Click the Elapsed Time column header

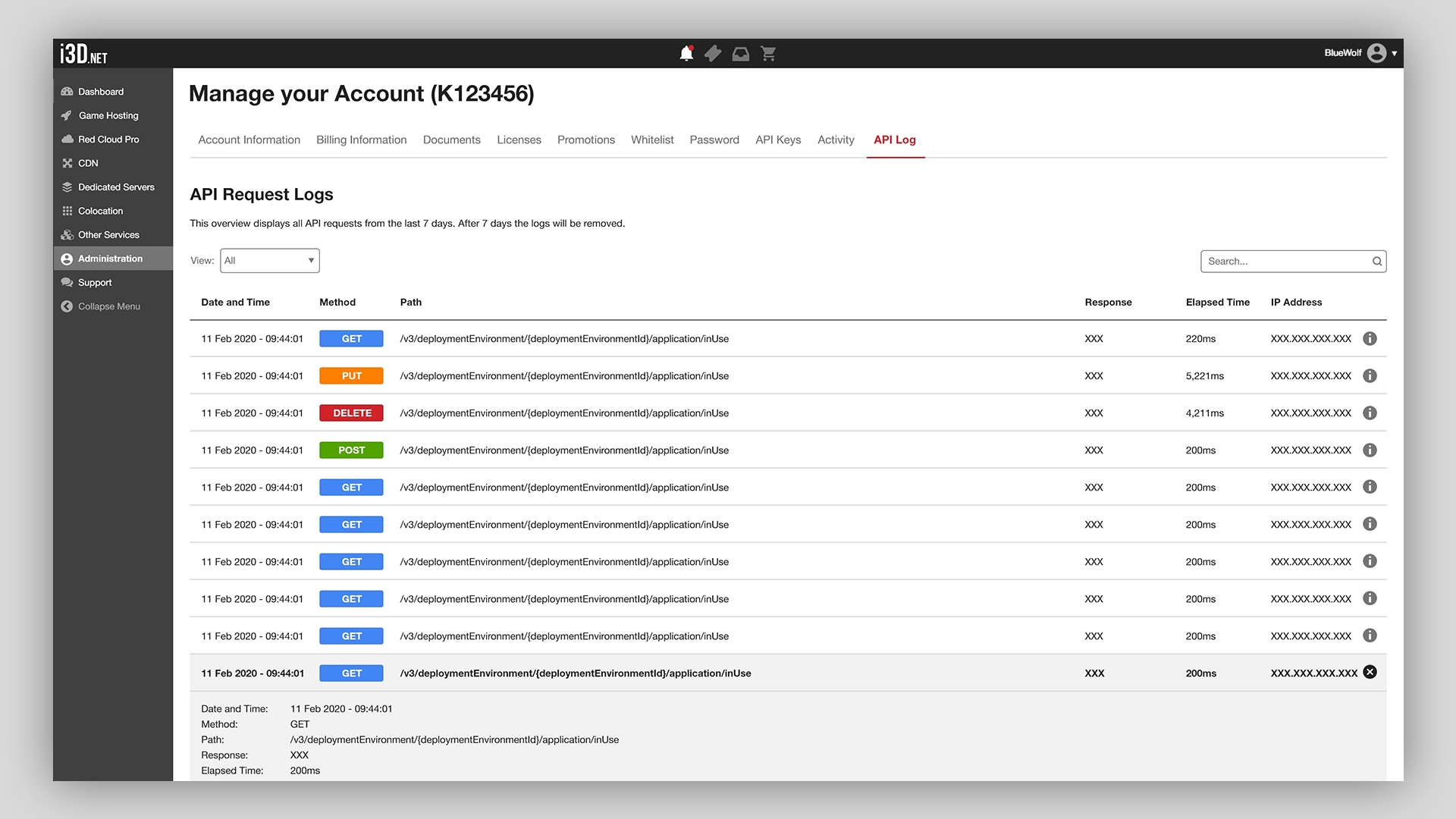tap(1217, 303)
